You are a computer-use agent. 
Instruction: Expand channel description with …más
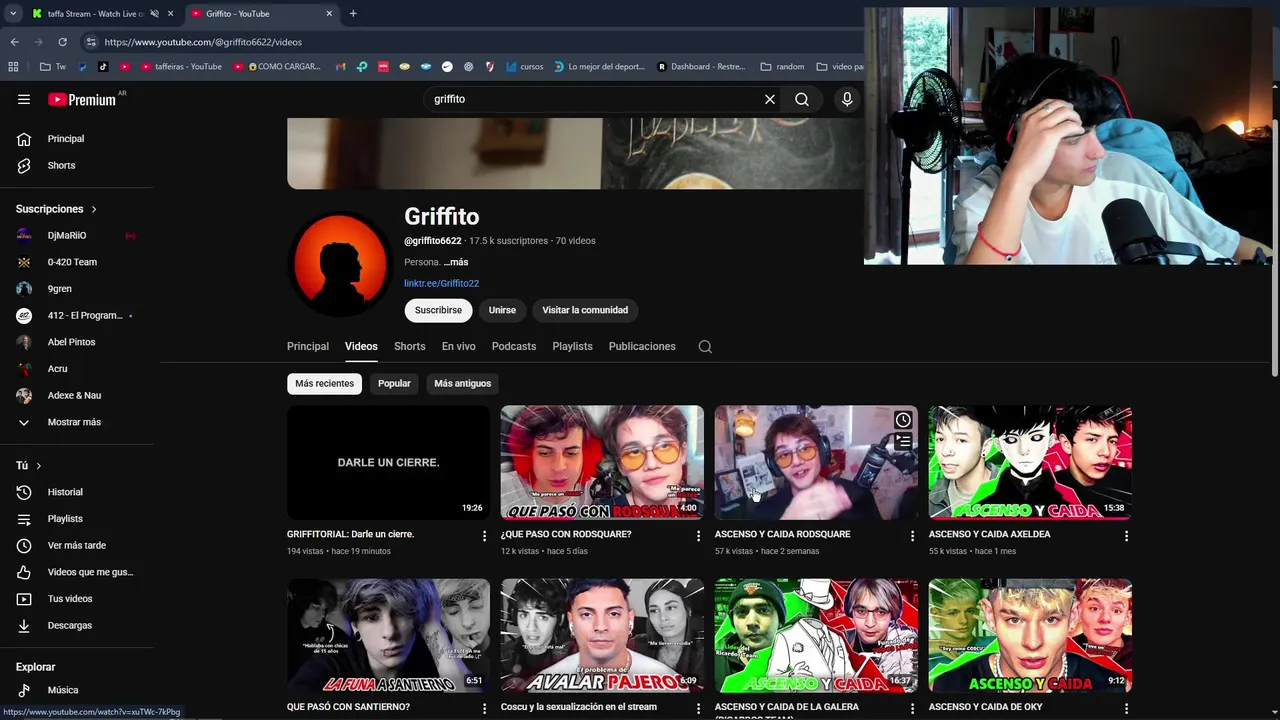[x=456, y=262]
